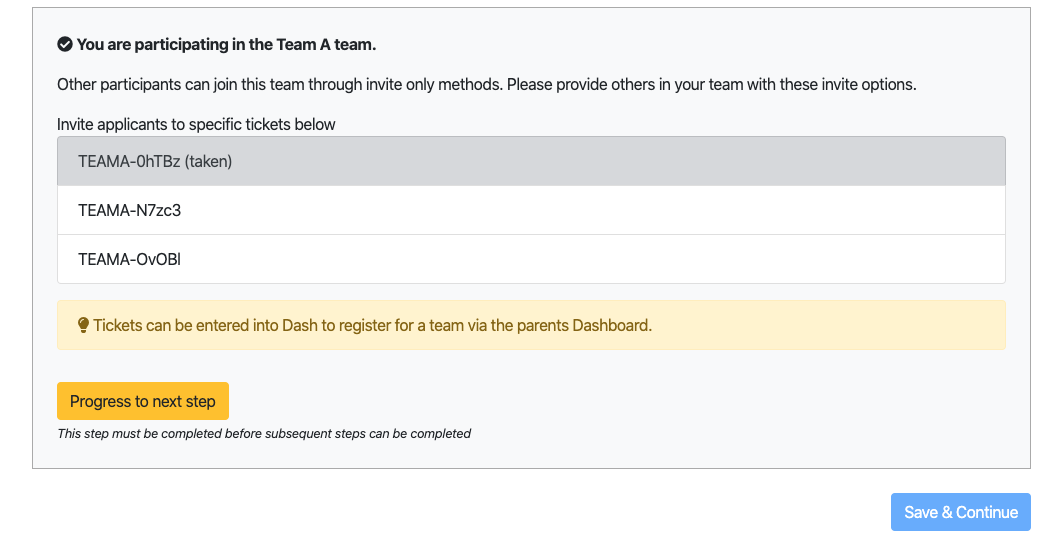Click the "You are participating in the Team A team" heading
The height and width of the screenshot is (537, 1043).
226,45
